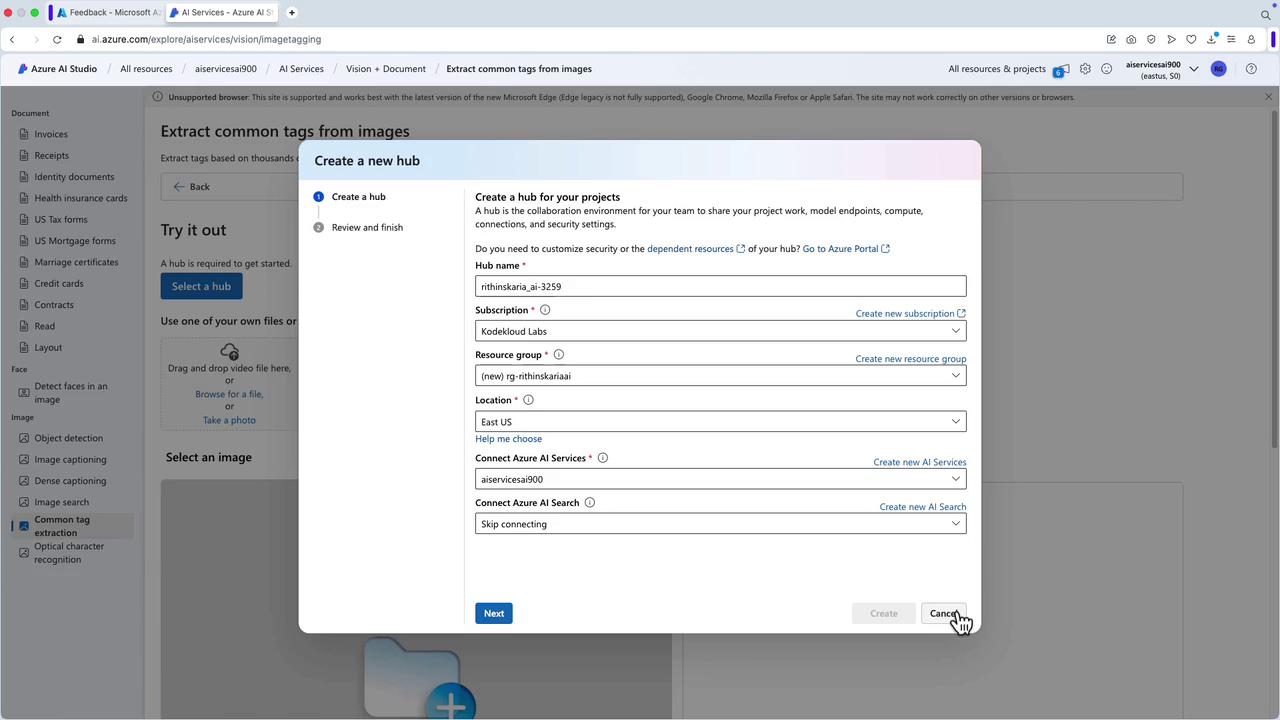Click the Hub name input field

[721, 287]
